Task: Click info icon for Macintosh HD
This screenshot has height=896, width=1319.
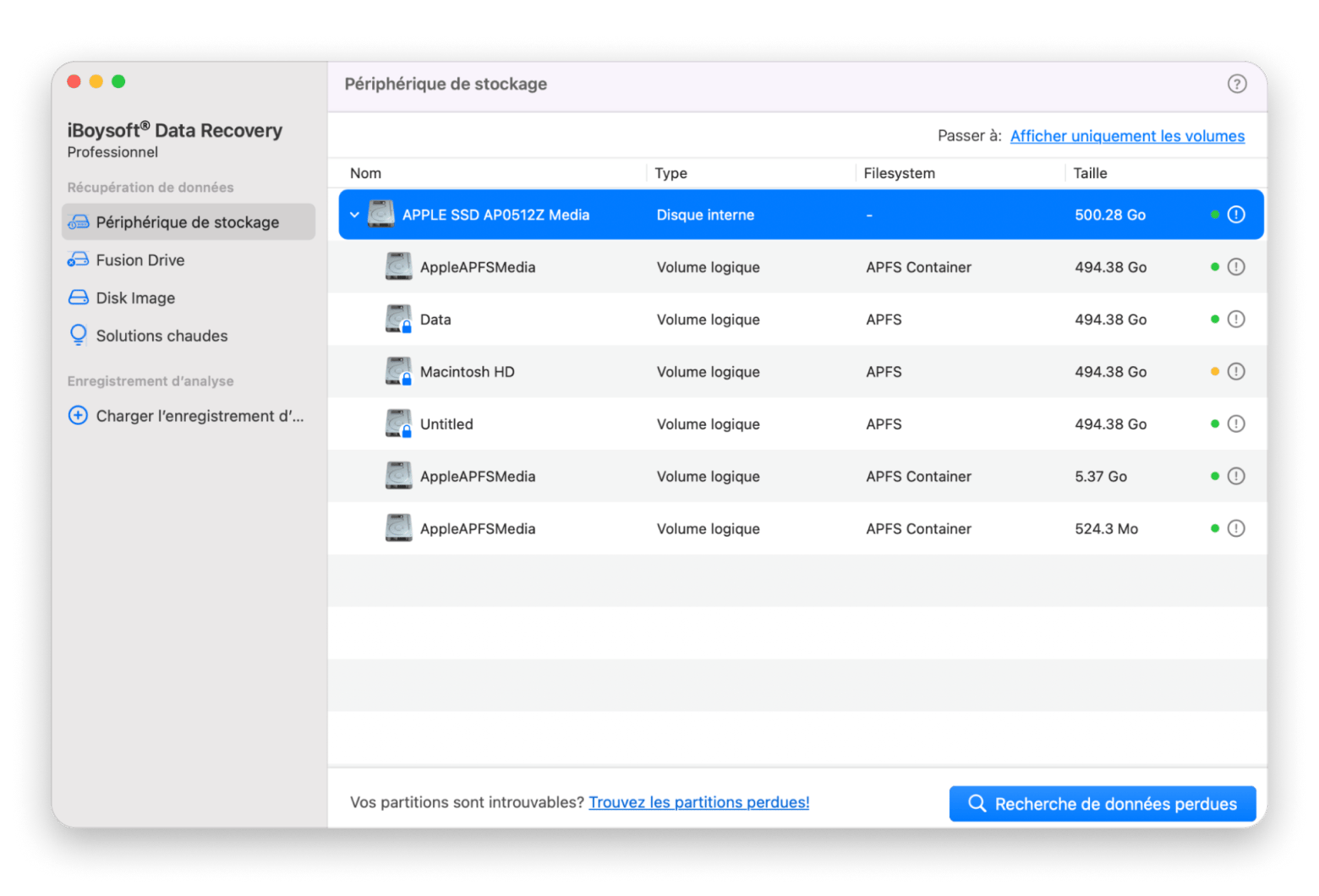Action: [1236, 372]
